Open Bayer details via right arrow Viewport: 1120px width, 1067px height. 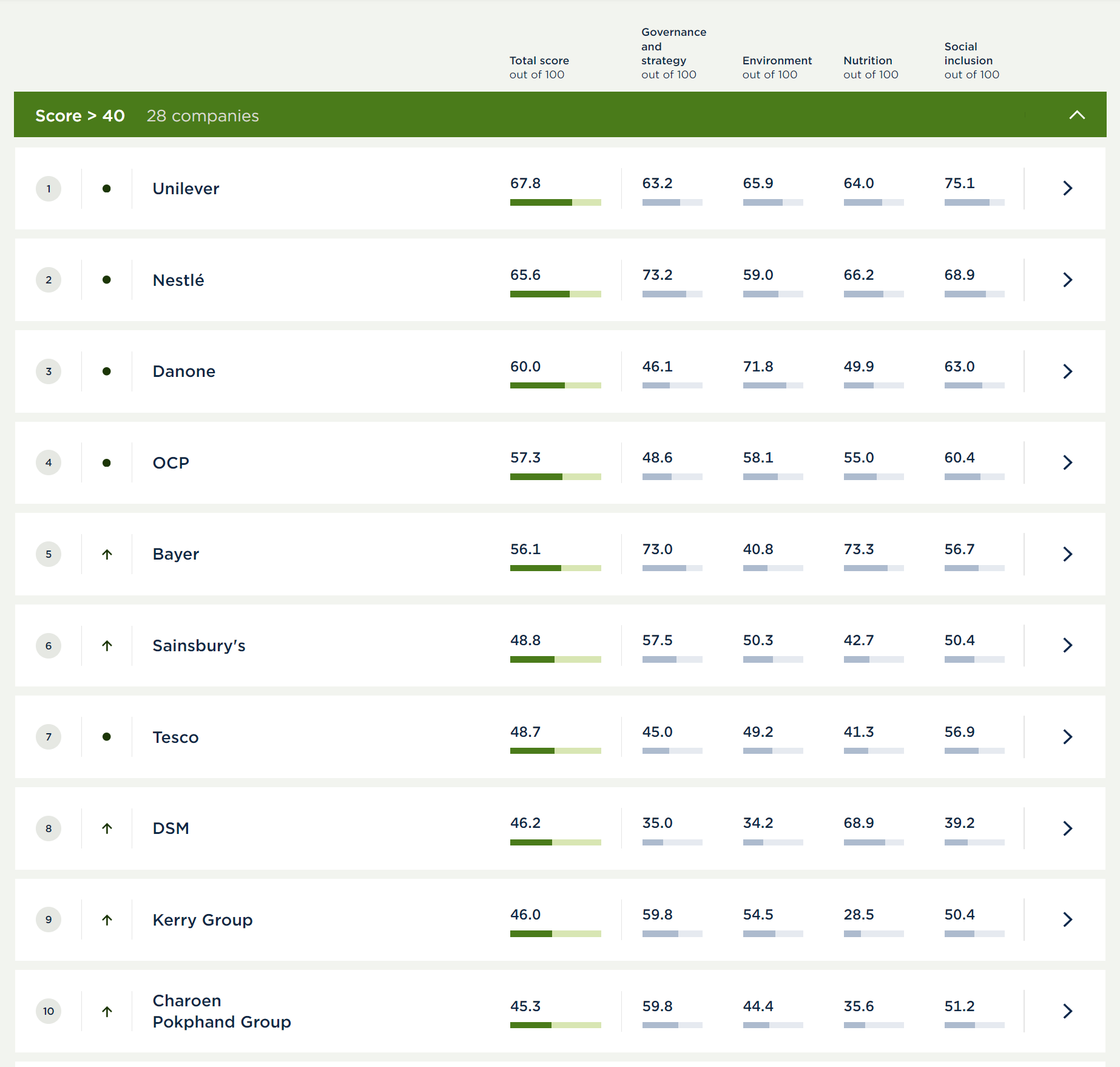click(1067, 554)
